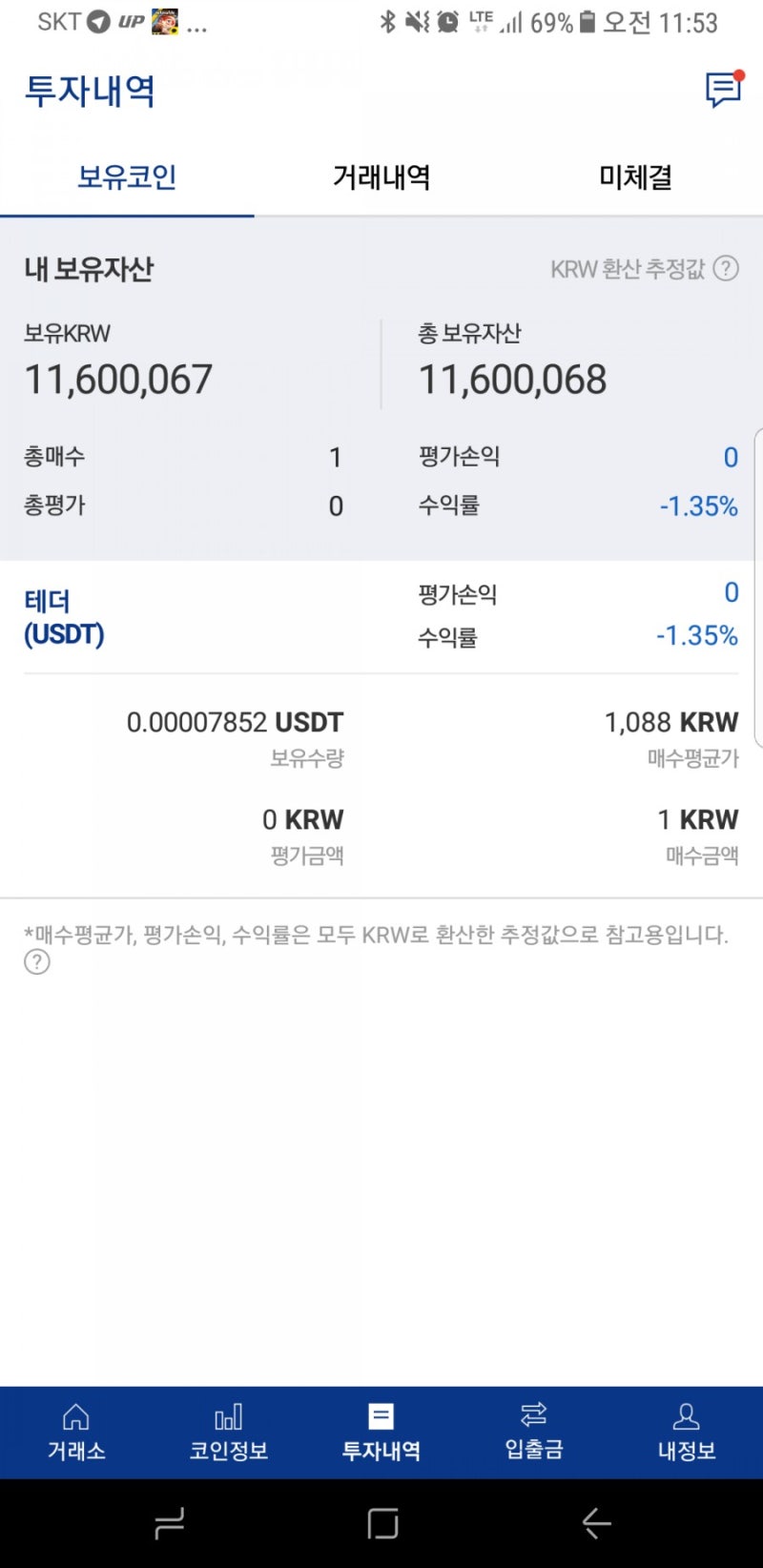Viewport: 763px width, 1568px height.
Task: Switch to the 미체결 tab
Action: (636, 177)
